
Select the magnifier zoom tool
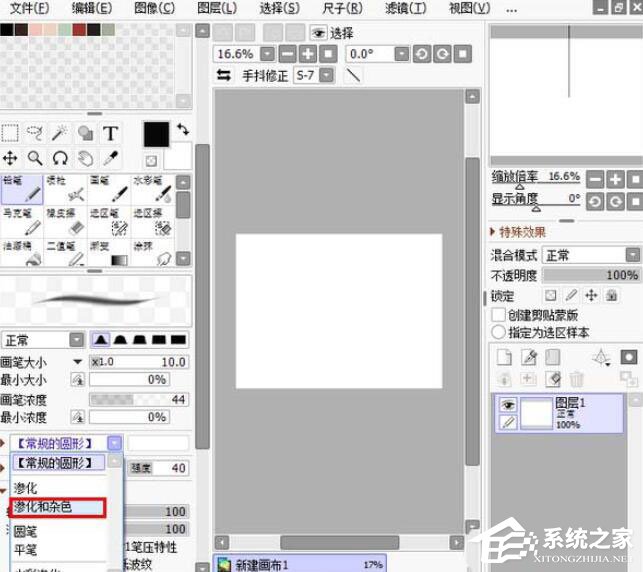pyautogui.click(x=35, y=158)
